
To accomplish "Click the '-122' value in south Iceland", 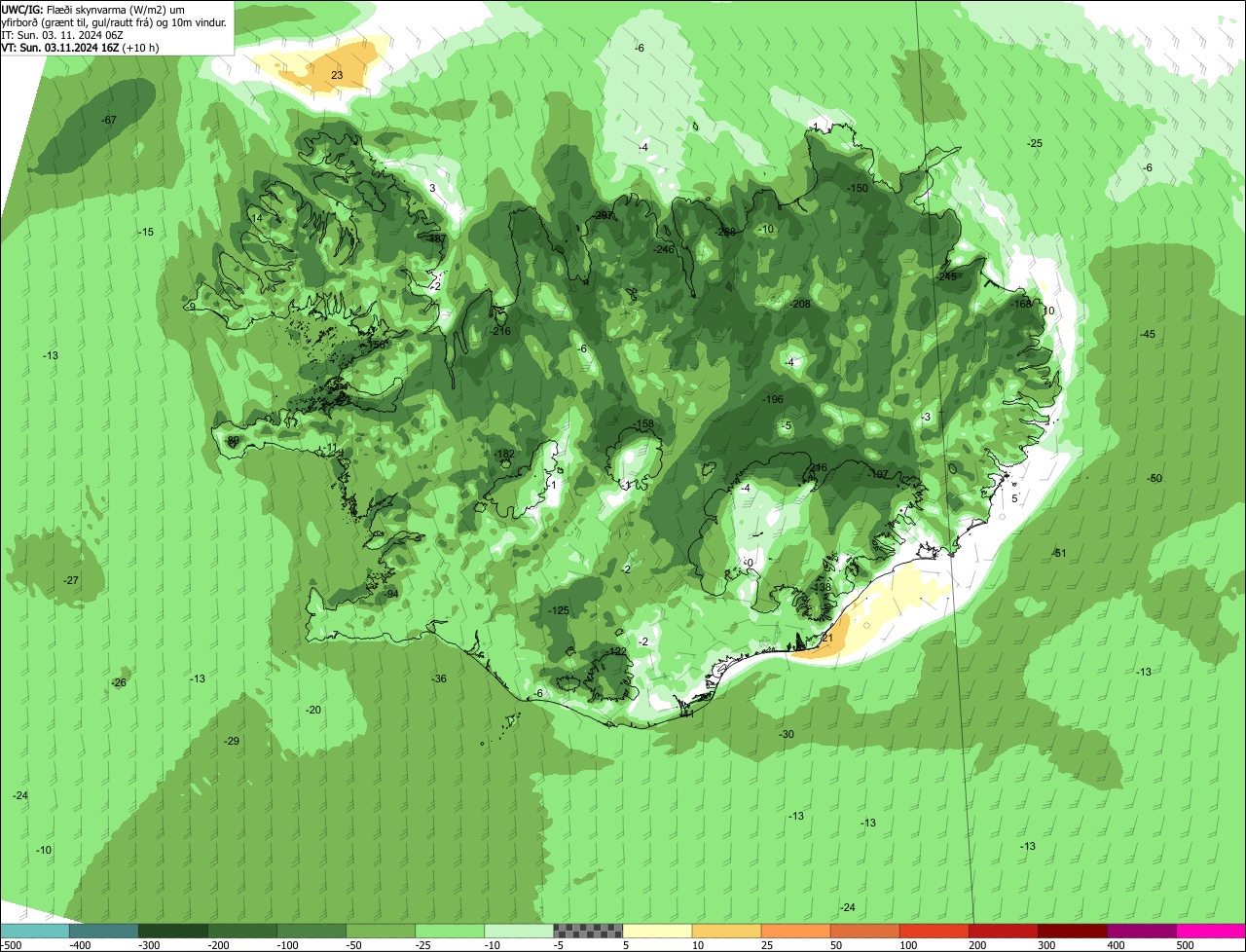I will (616, 651).
